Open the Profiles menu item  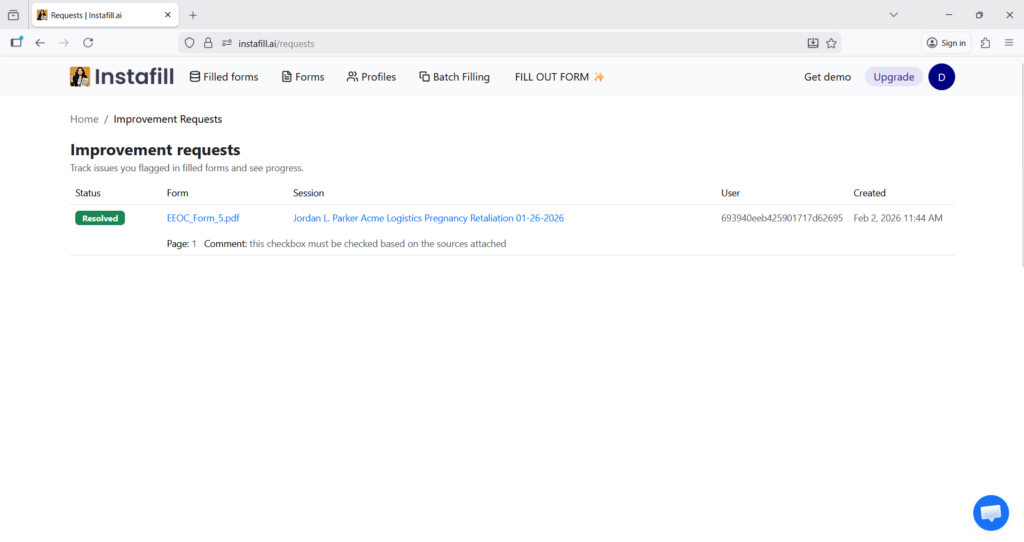pos(371,77)
